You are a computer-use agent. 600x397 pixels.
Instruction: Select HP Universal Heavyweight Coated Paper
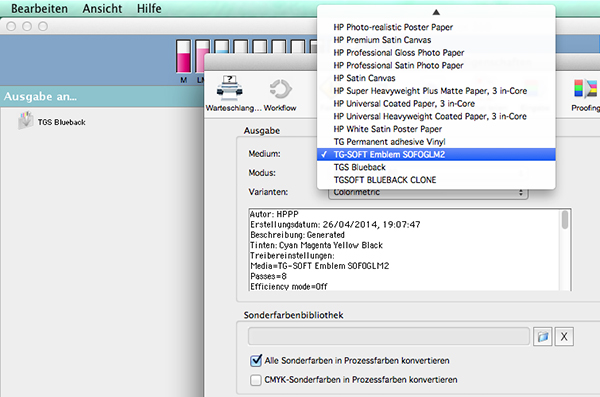click(x=436, y=116)
